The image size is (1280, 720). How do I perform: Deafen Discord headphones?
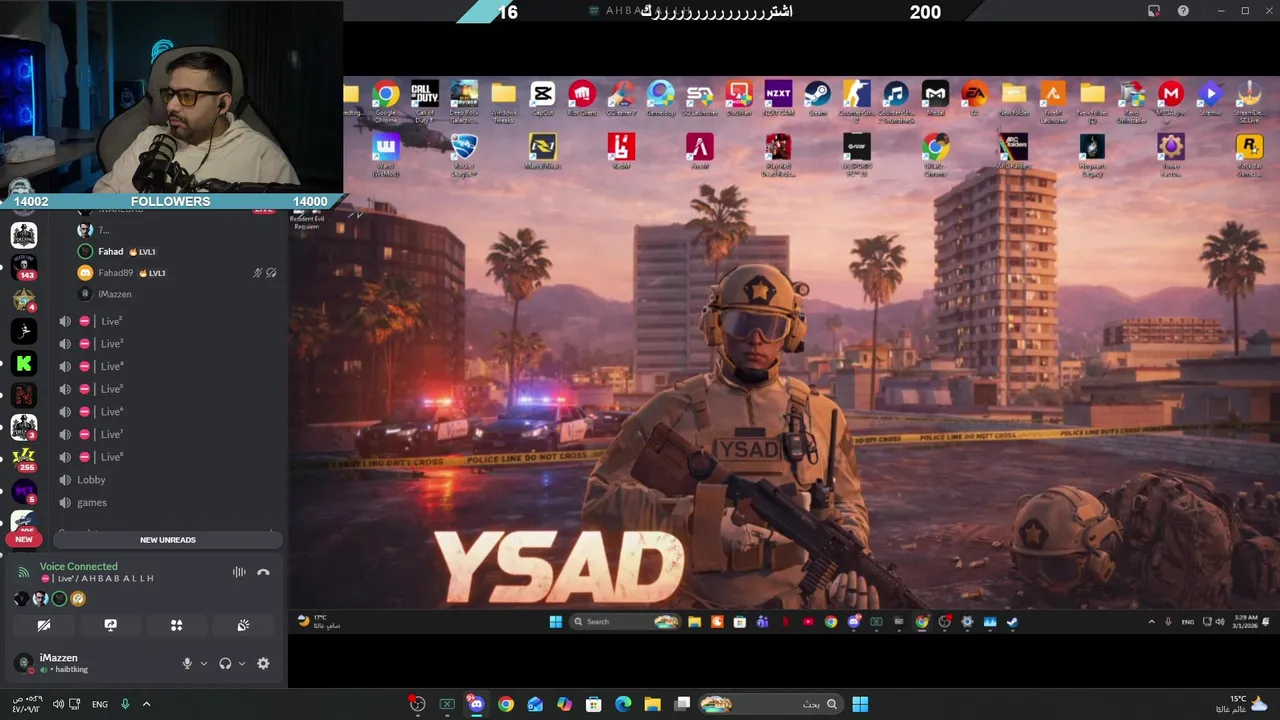225,663
